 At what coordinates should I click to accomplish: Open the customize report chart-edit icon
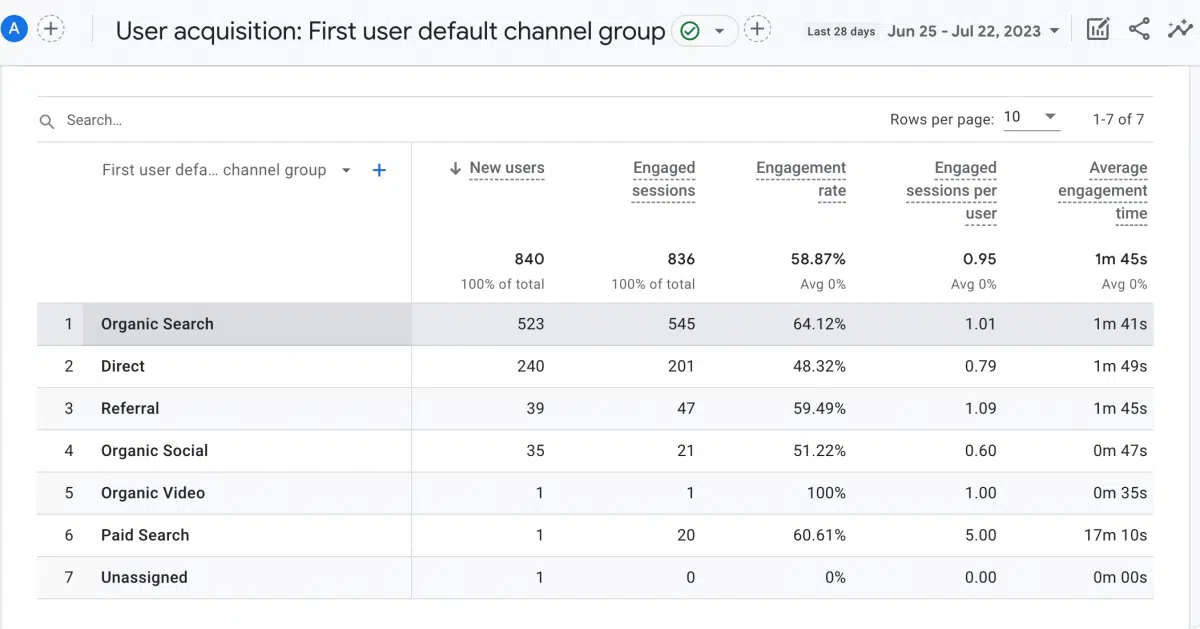point(1098,29)
